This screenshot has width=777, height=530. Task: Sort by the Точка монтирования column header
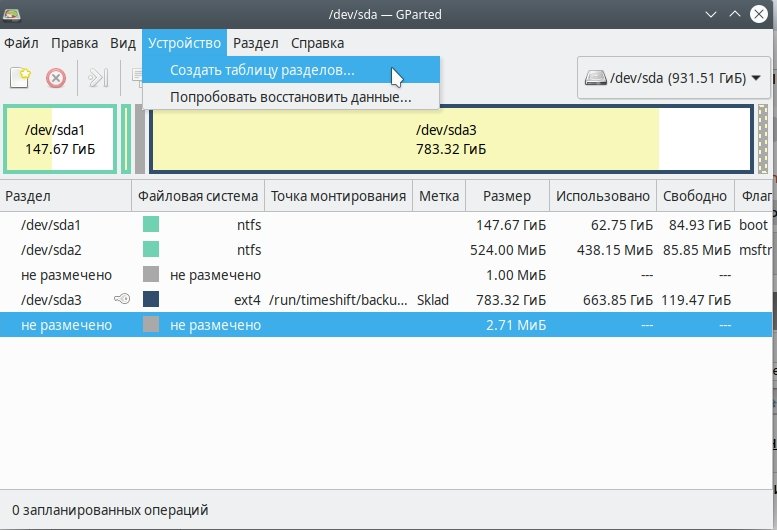click(338, 196)
